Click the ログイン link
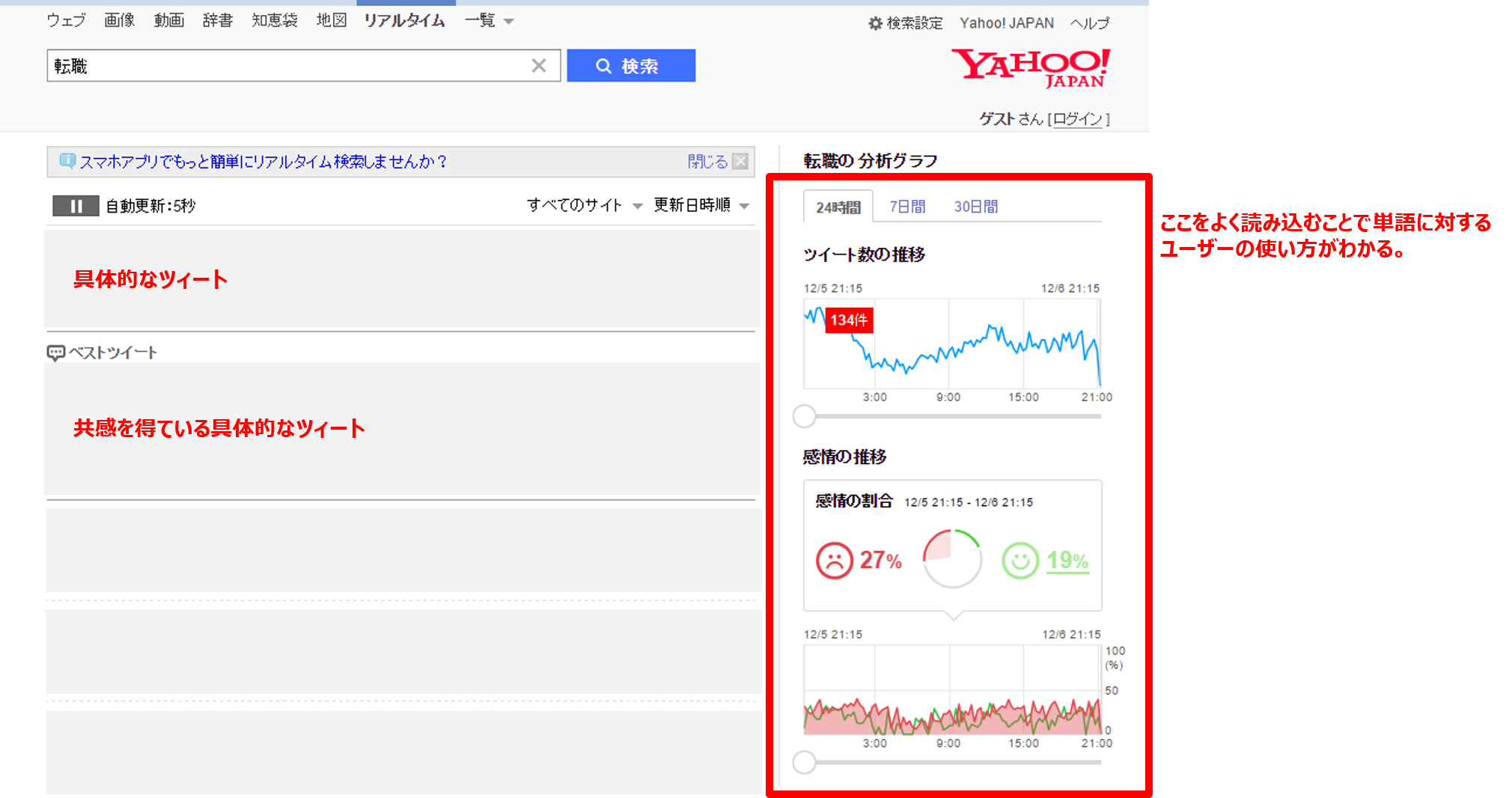 coord(1077,119)
